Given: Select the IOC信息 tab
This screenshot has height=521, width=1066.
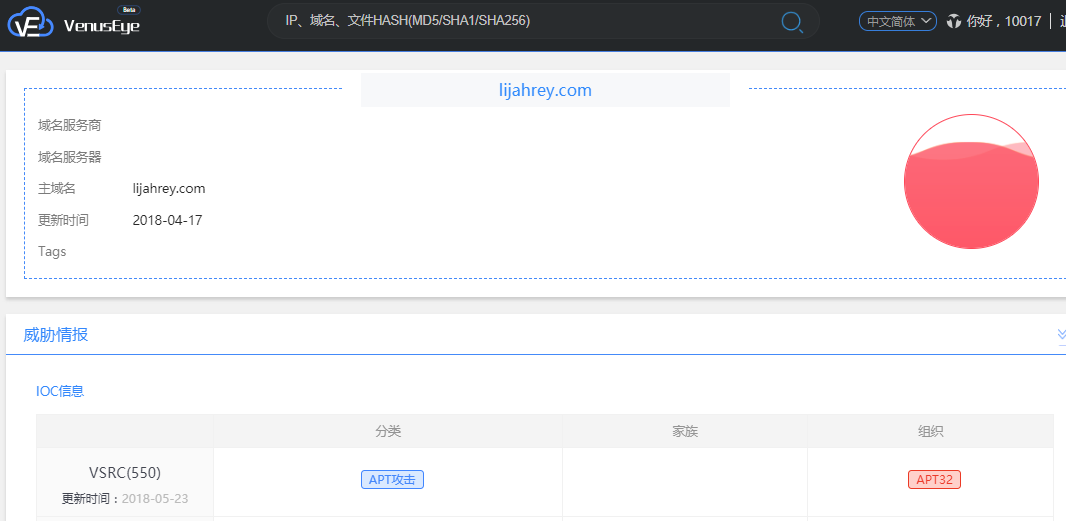Looking at the screenshot, I should pos(60,391).
